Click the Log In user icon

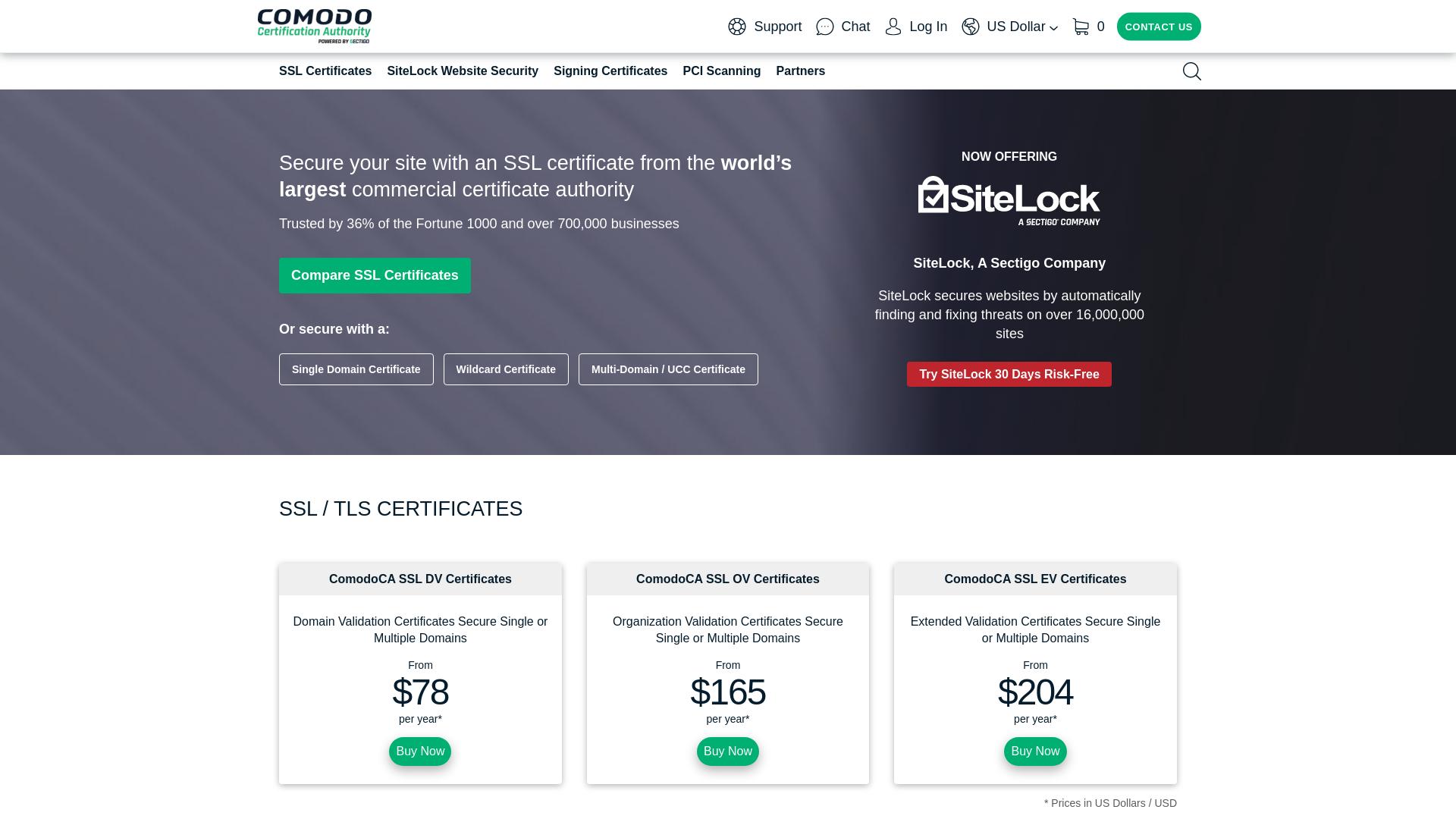(893, 27)
